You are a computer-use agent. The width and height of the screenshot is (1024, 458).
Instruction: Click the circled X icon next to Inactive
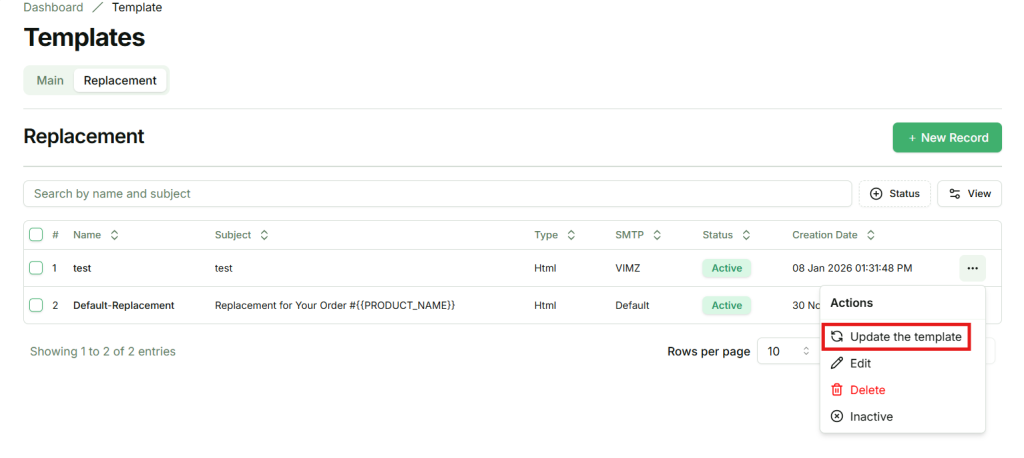[837, 417]
